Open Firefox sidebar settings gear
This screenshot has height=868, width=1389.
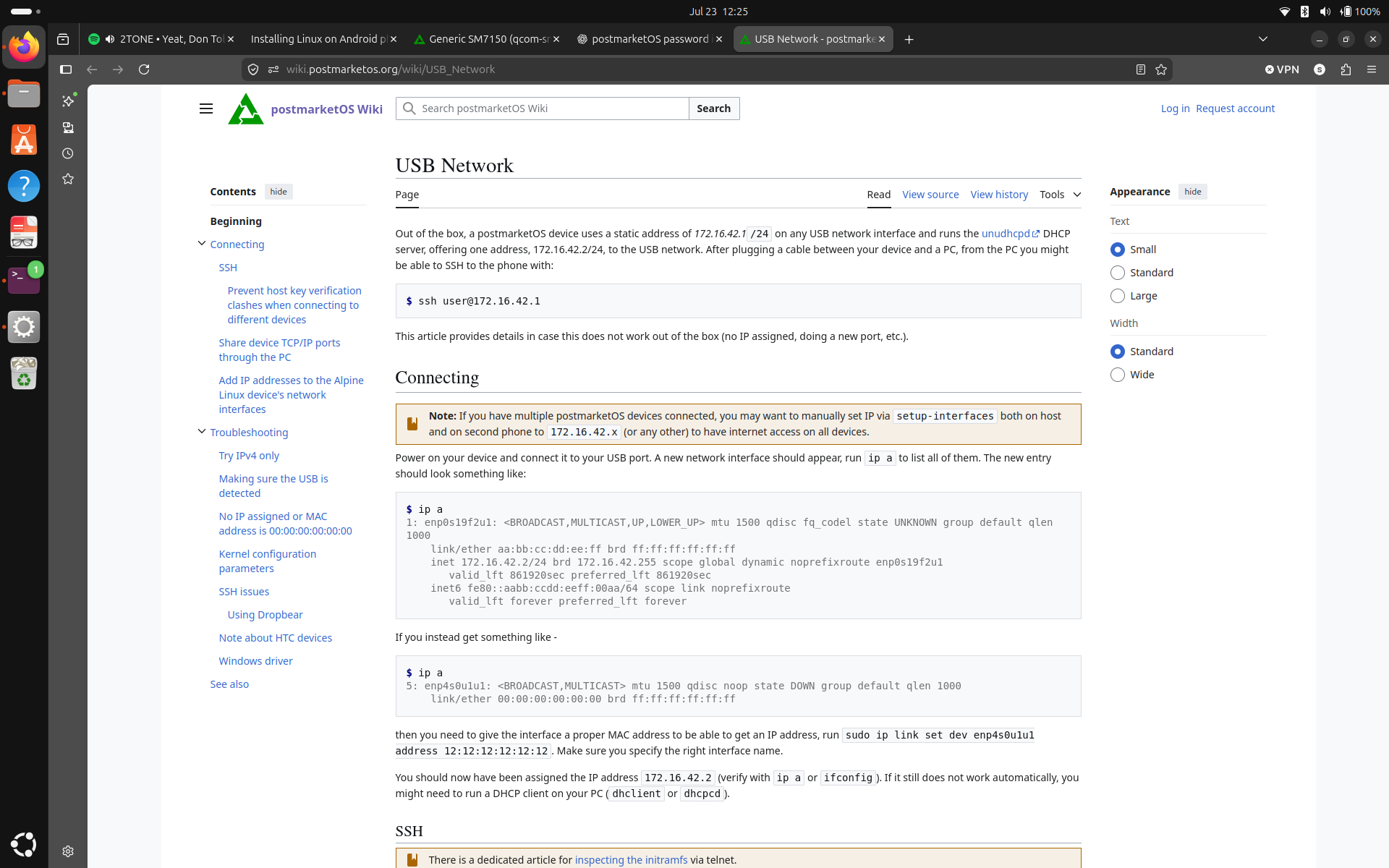pyautogui.click(x=68, y=851)
